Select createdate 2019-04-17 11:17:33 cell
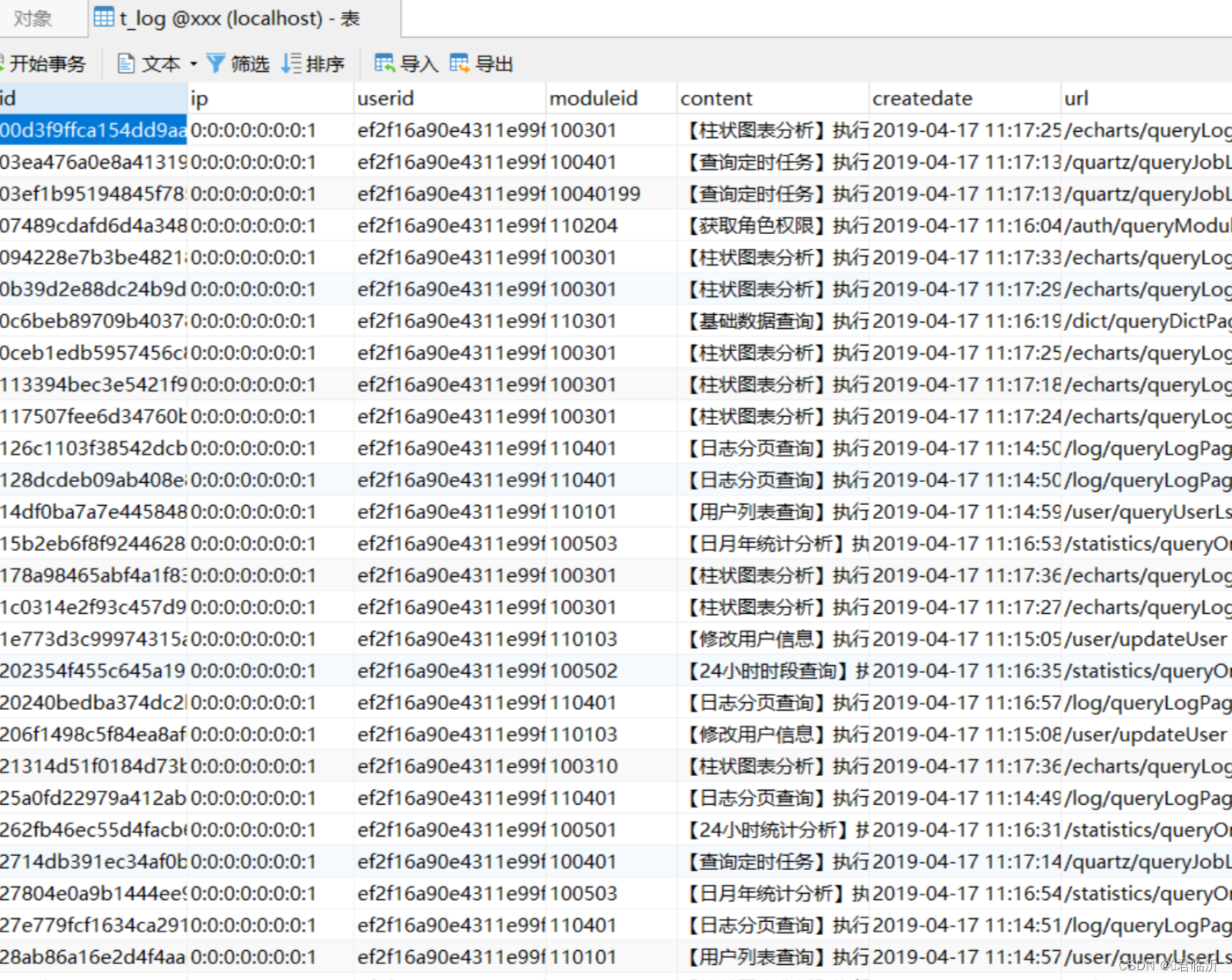Image resolution: width=1232 pixels, height=980 pixels. point(966,258)
